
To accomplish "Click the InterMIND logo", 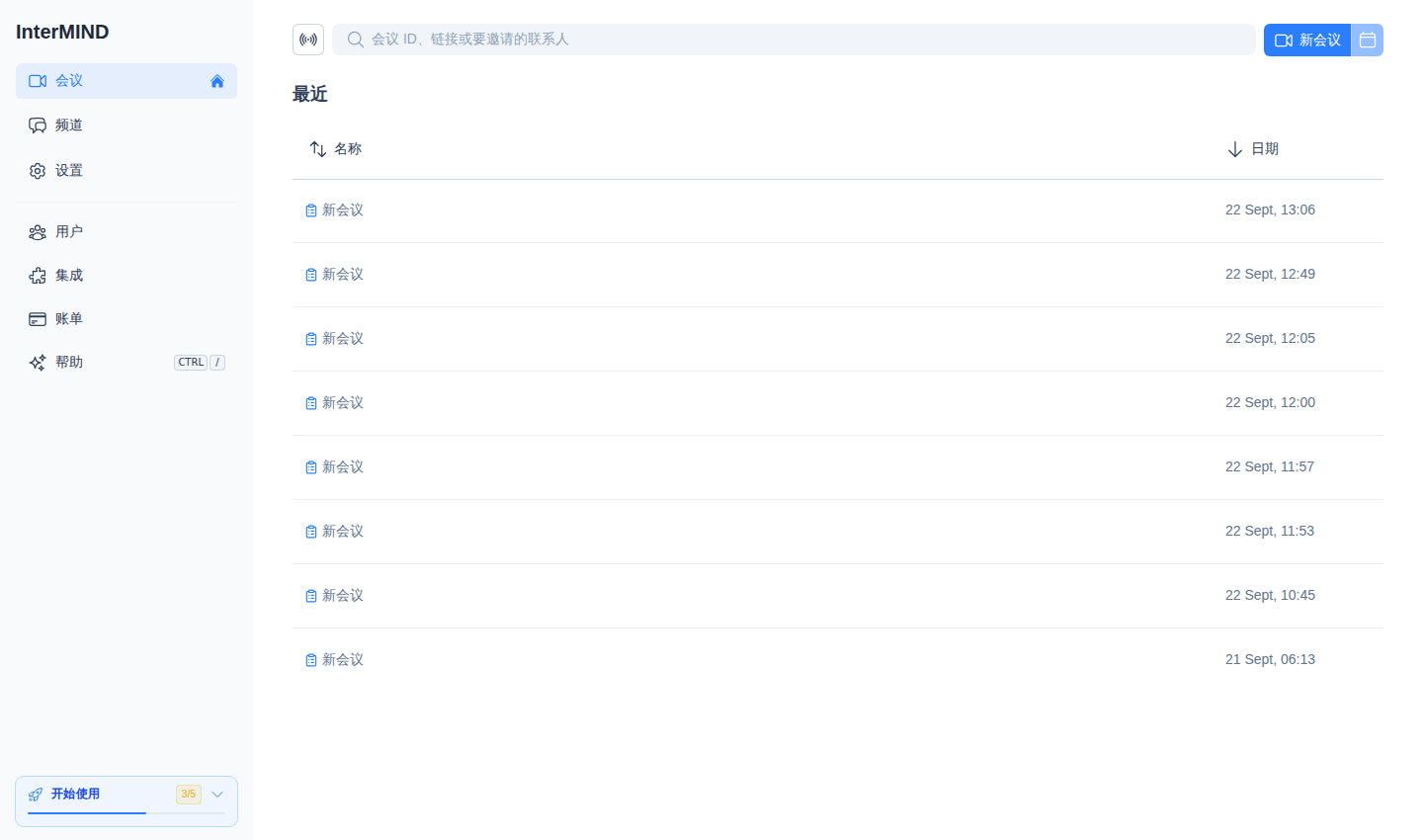I will click(x=62, y=32).
